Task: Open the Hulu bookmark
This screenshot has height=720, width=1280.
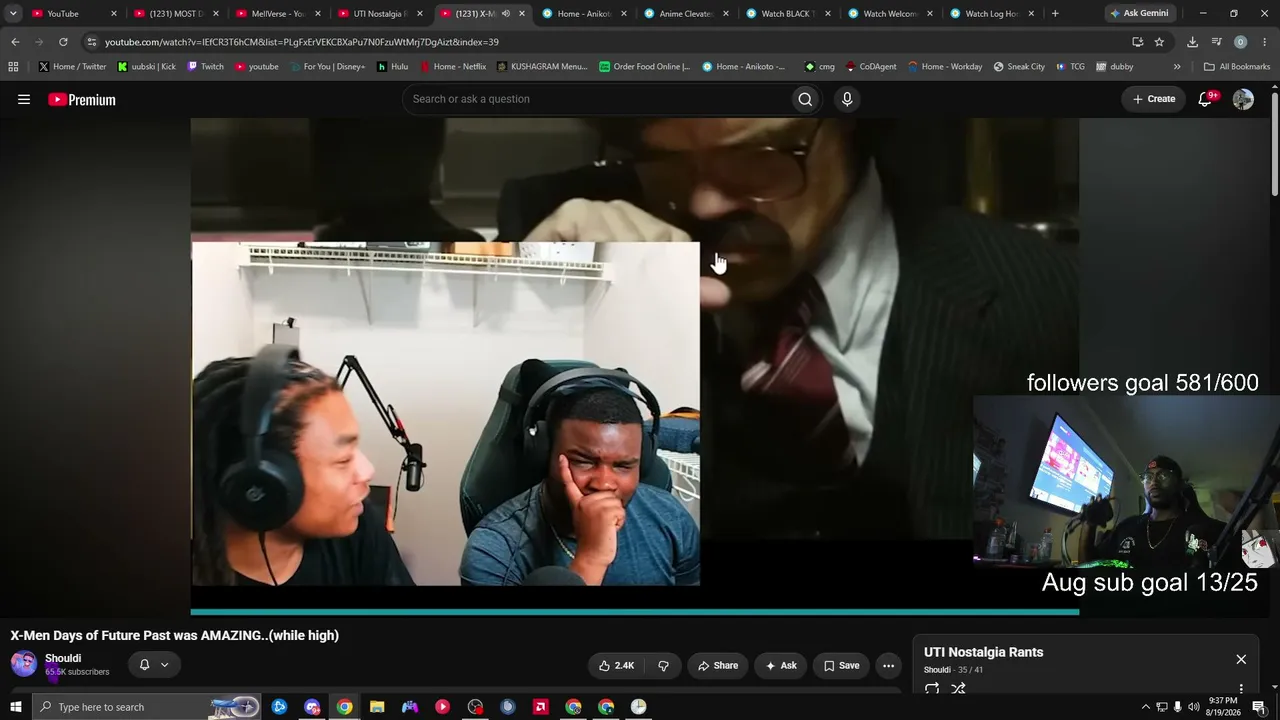Action: pyautogui.click(x=392, y=67)
